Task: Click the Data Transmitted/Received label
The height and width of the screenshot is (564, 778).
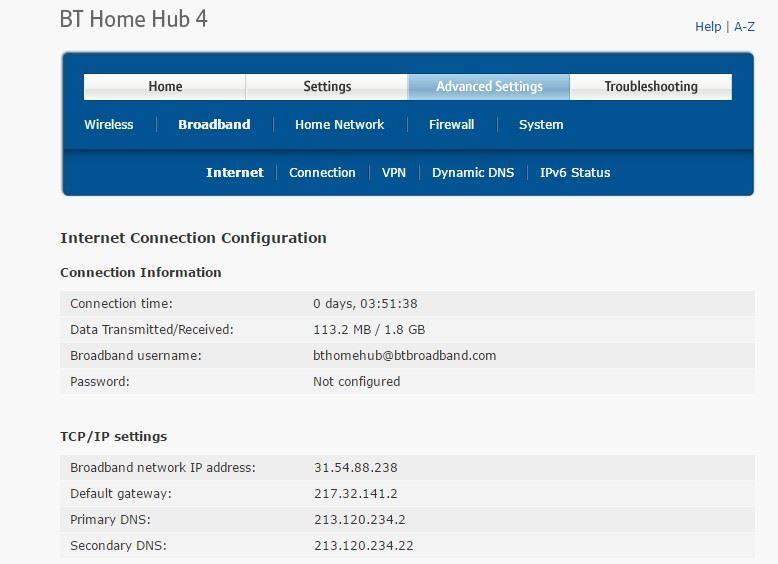Action: pos(152,330)
